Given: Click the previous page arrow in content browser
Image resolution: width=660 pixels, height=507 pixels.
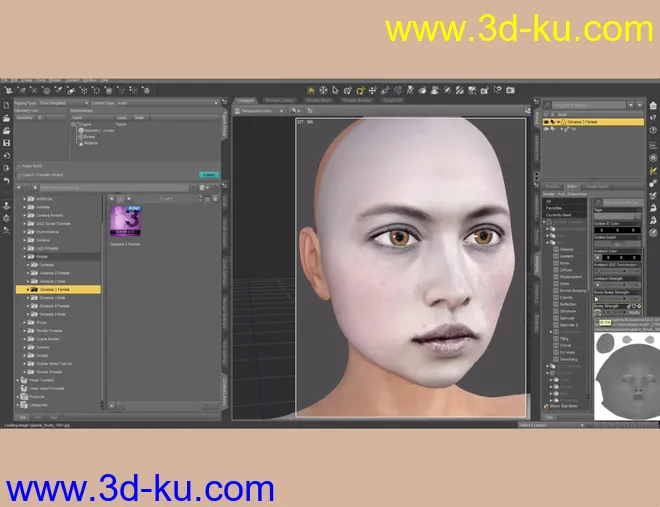Looking at the screenshot, I should pos(112,199).
